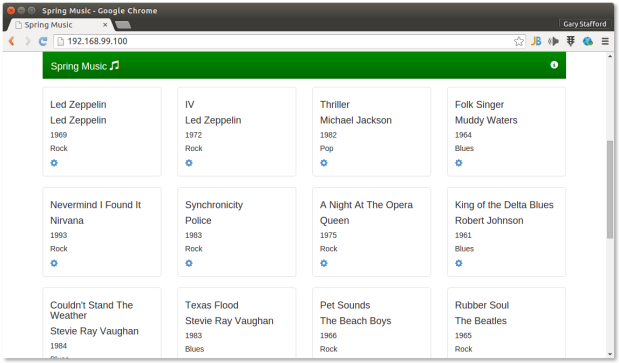Click the album title King of the Delta Blues
This screenshot has width=619, height=363.
coord(504,205)
